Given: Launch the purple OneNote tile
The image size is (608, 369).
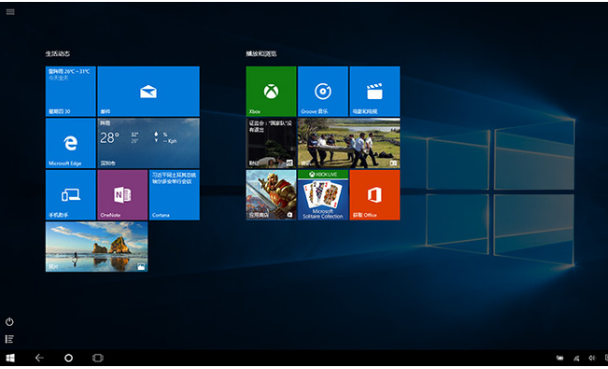Looking at the screenshot, I should pyautogui.click(x=123, y=195).
